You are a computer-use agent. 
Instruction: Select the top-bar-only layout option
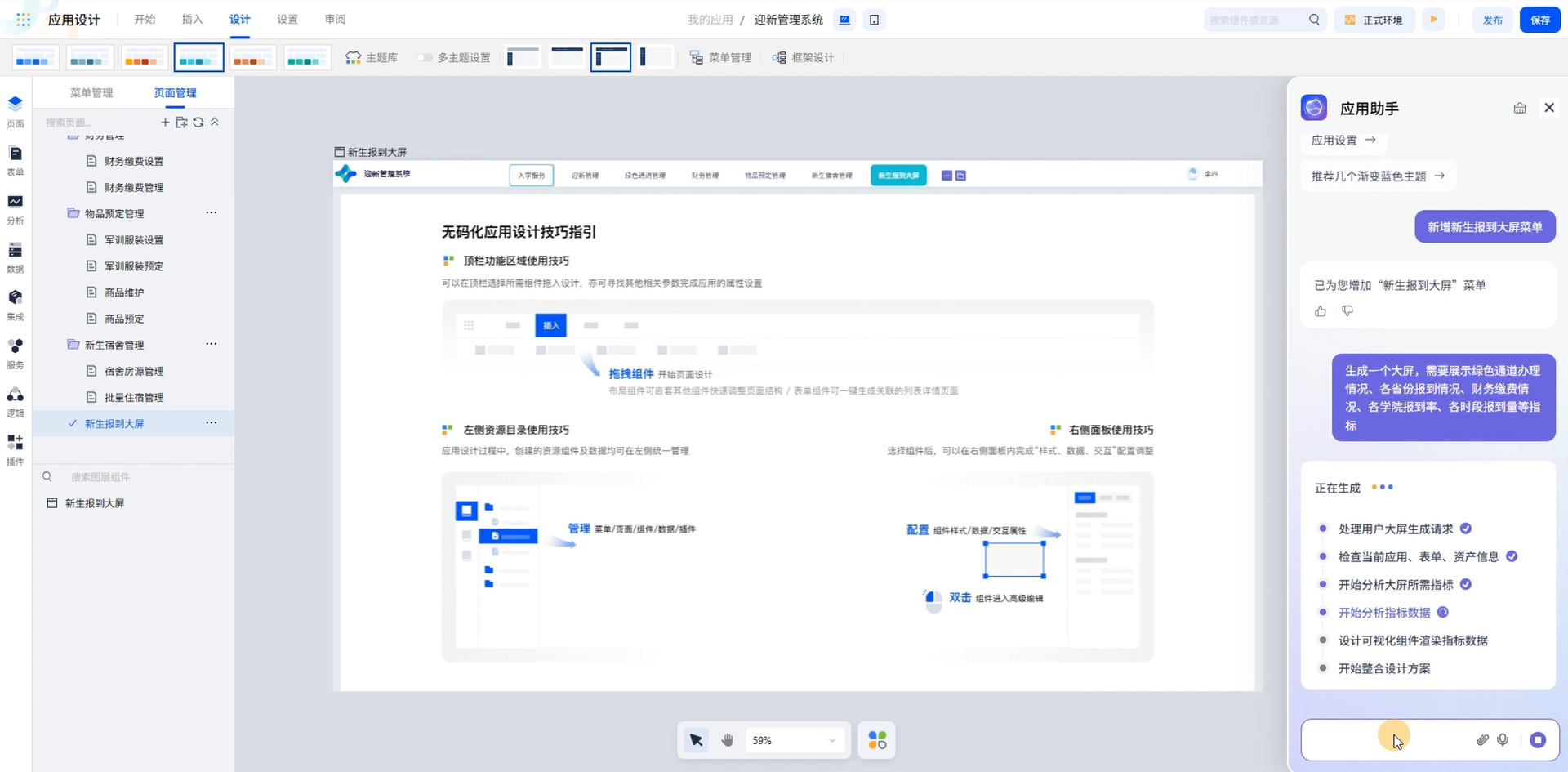coord(567,57)
